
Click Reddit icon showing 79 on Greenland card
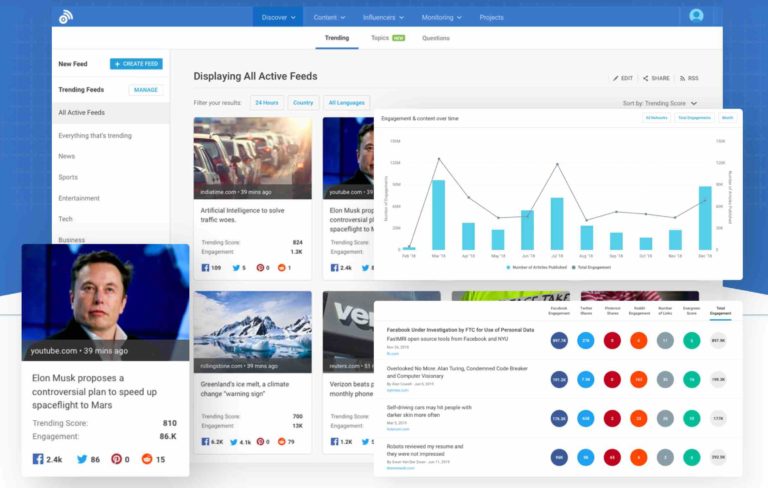click(x=282, y=441)
